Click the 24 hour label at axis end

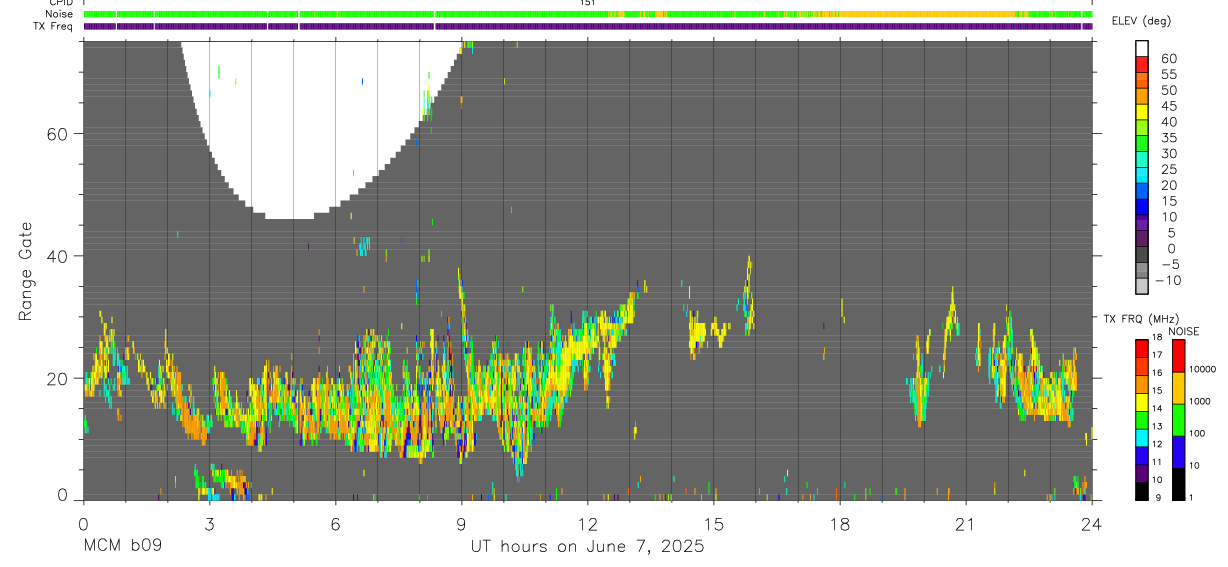pos(1091,525)
